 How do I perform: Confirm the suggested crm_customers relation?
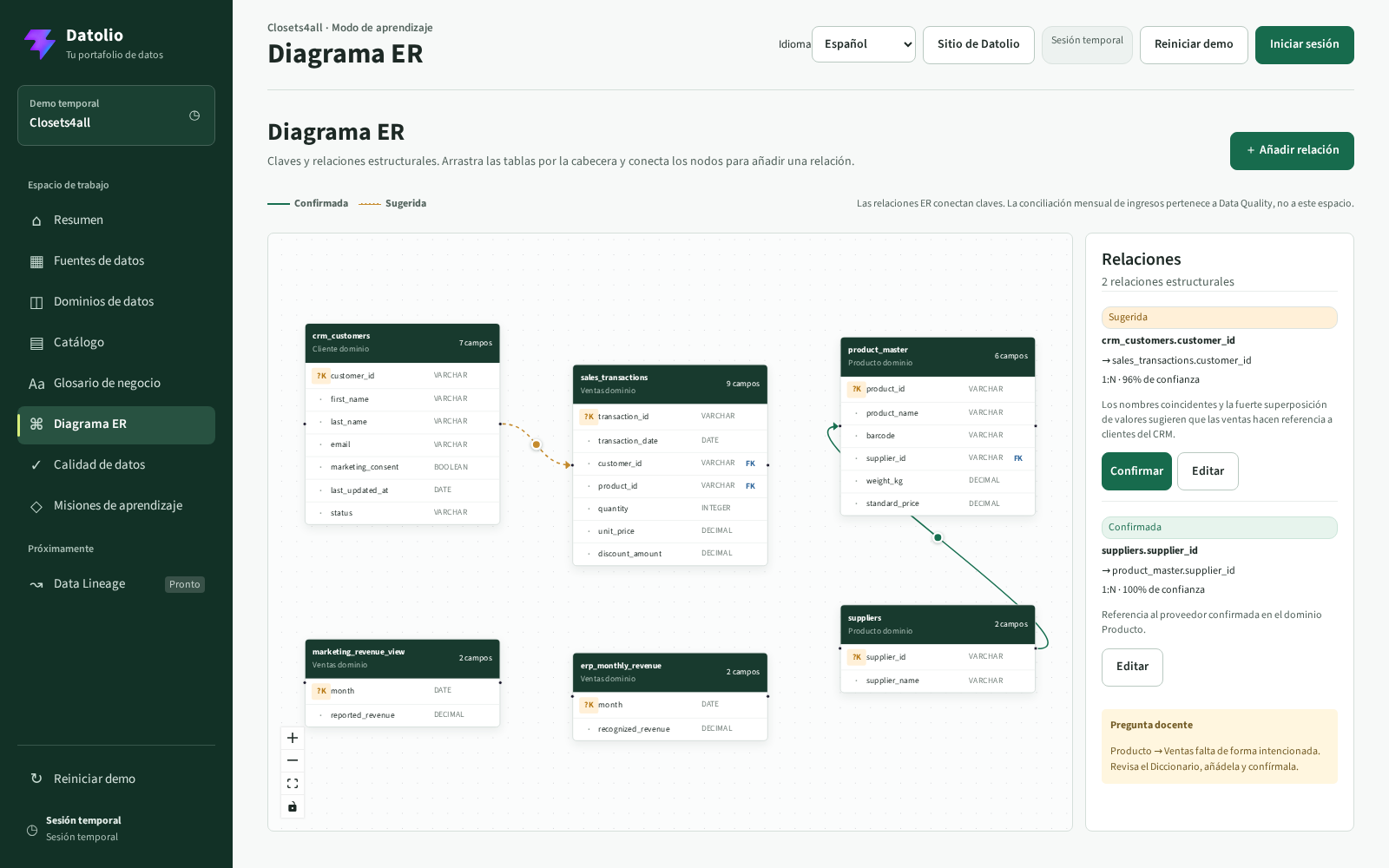pos(1136,471)
